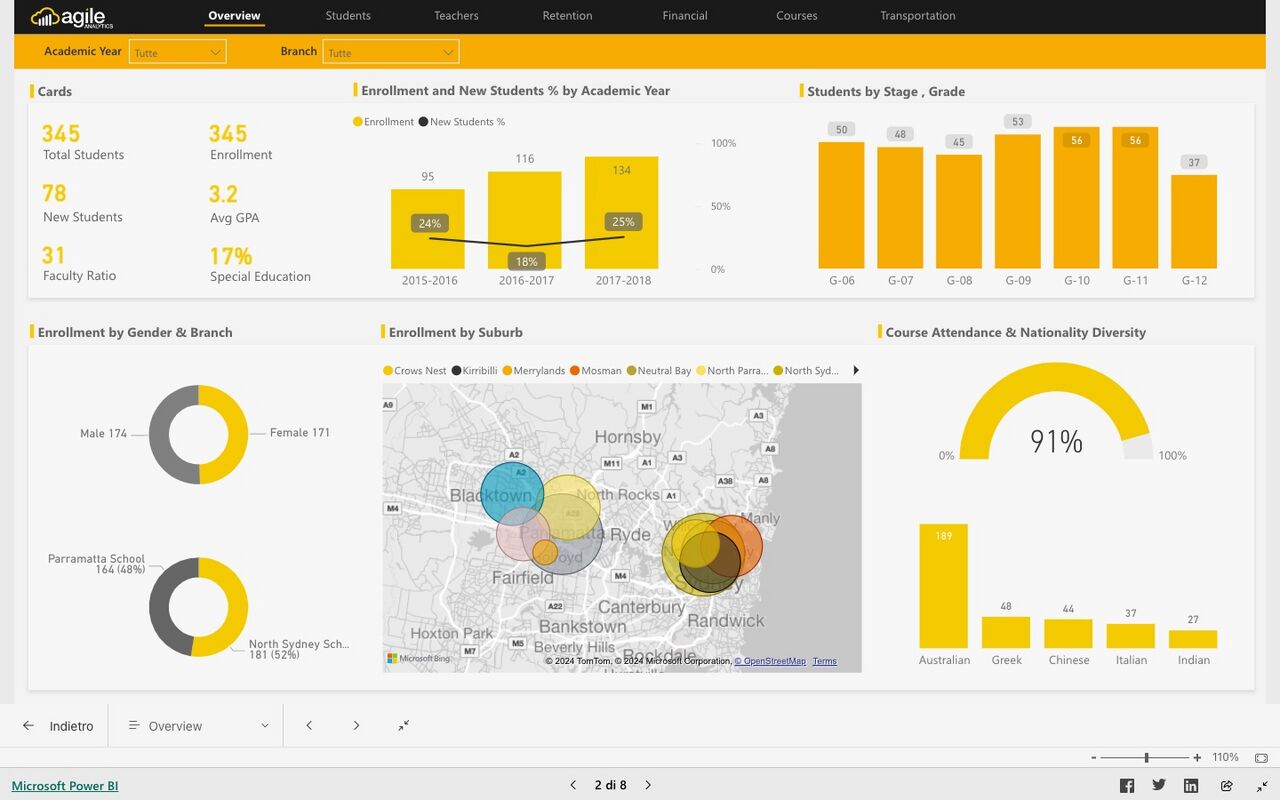Click the Indietro back button
This screenshot has height=800, width=1280.
point(57,725)
